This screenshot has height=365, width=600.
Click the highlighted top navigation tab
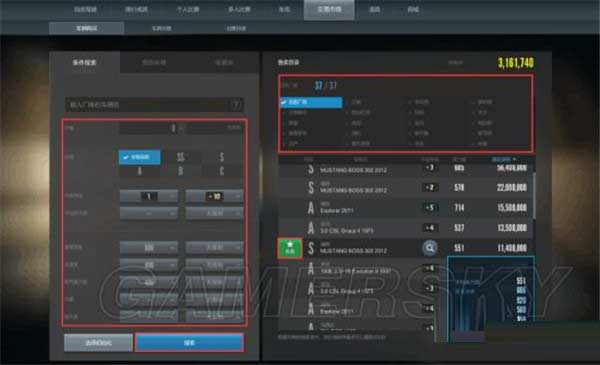[x=329, y=10]
